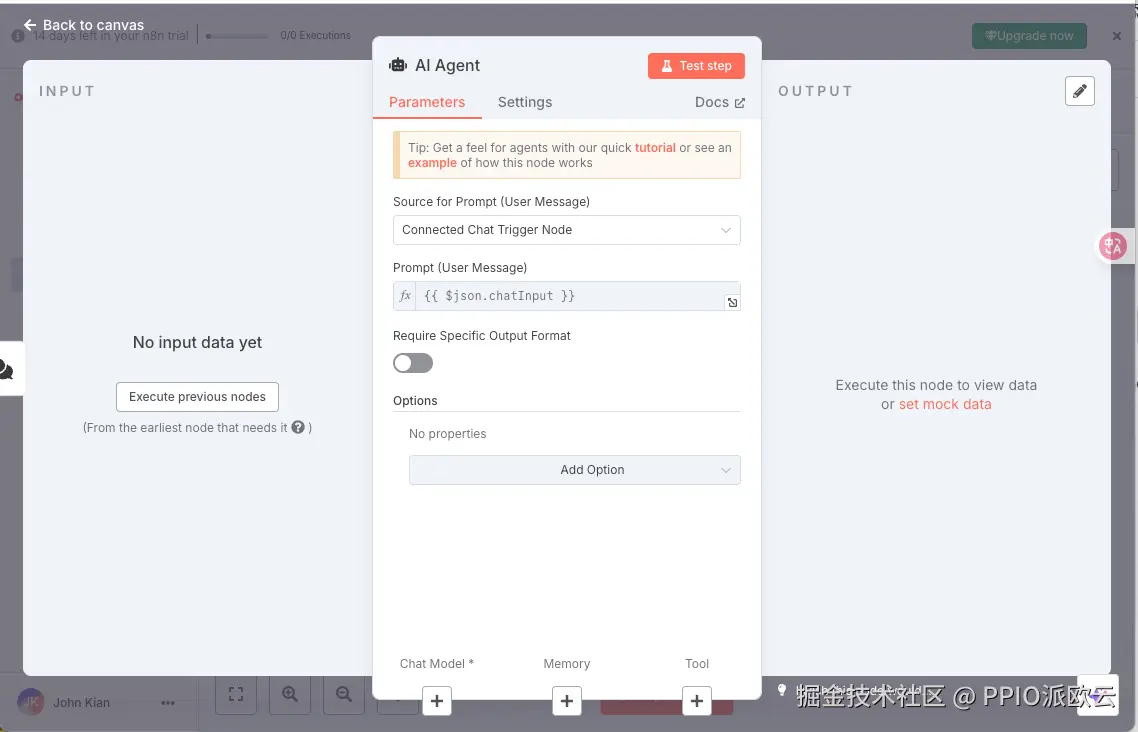
Task: Click the pencil edit output icon
Action: [x=1079, y=91]
